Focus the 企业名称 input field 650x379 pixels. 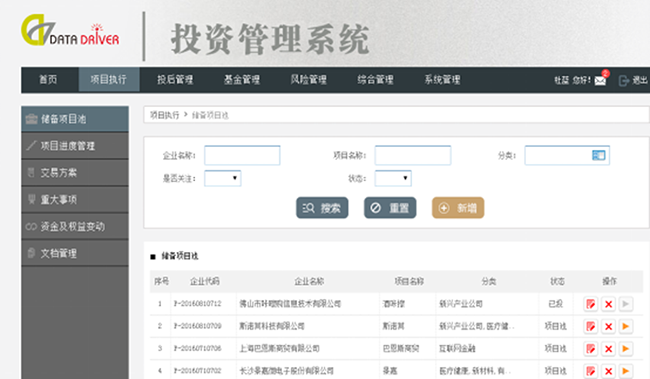[x=242, y=155]
